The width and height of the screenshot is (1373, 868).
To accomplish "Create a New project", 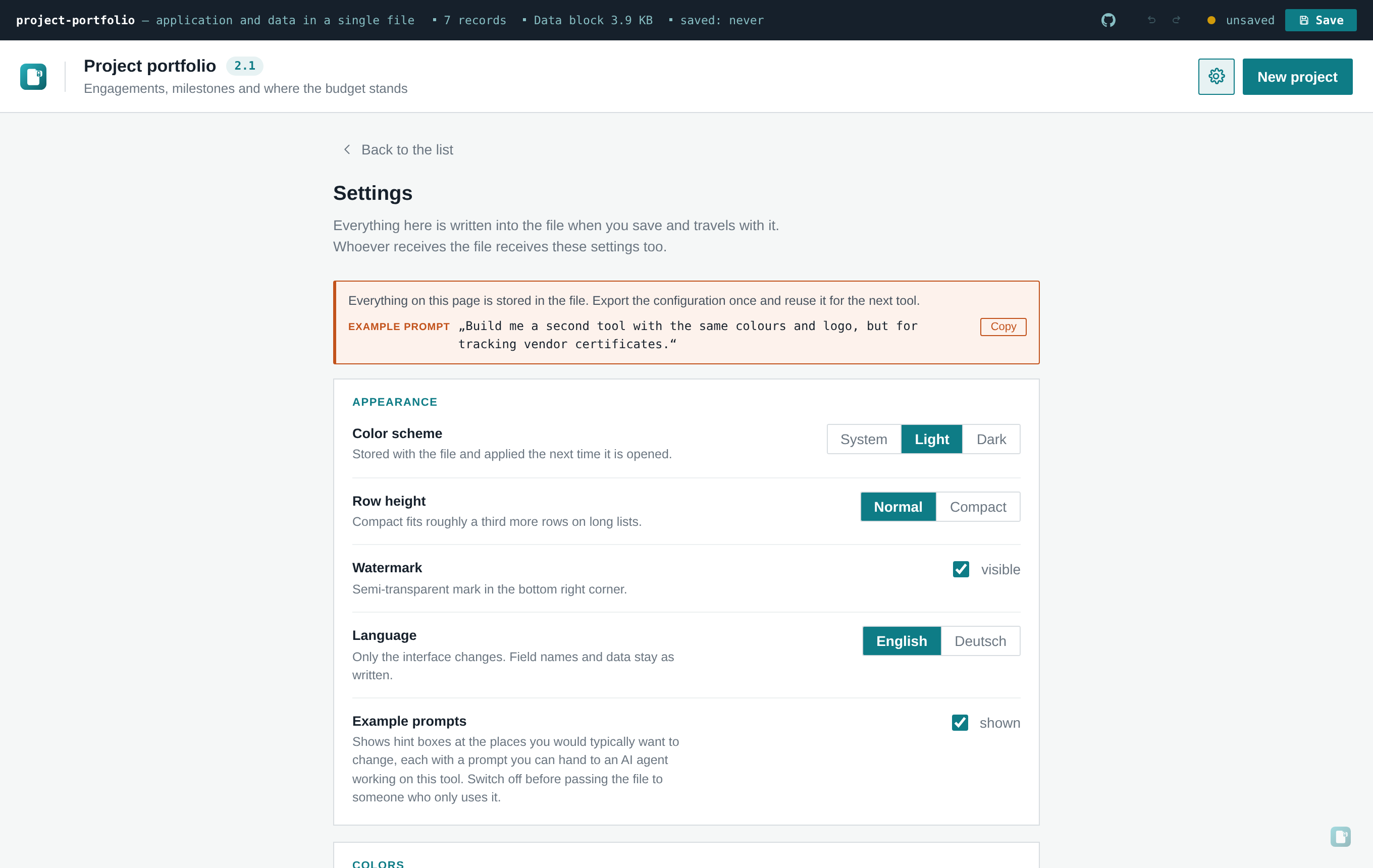I will [1297, 76].
